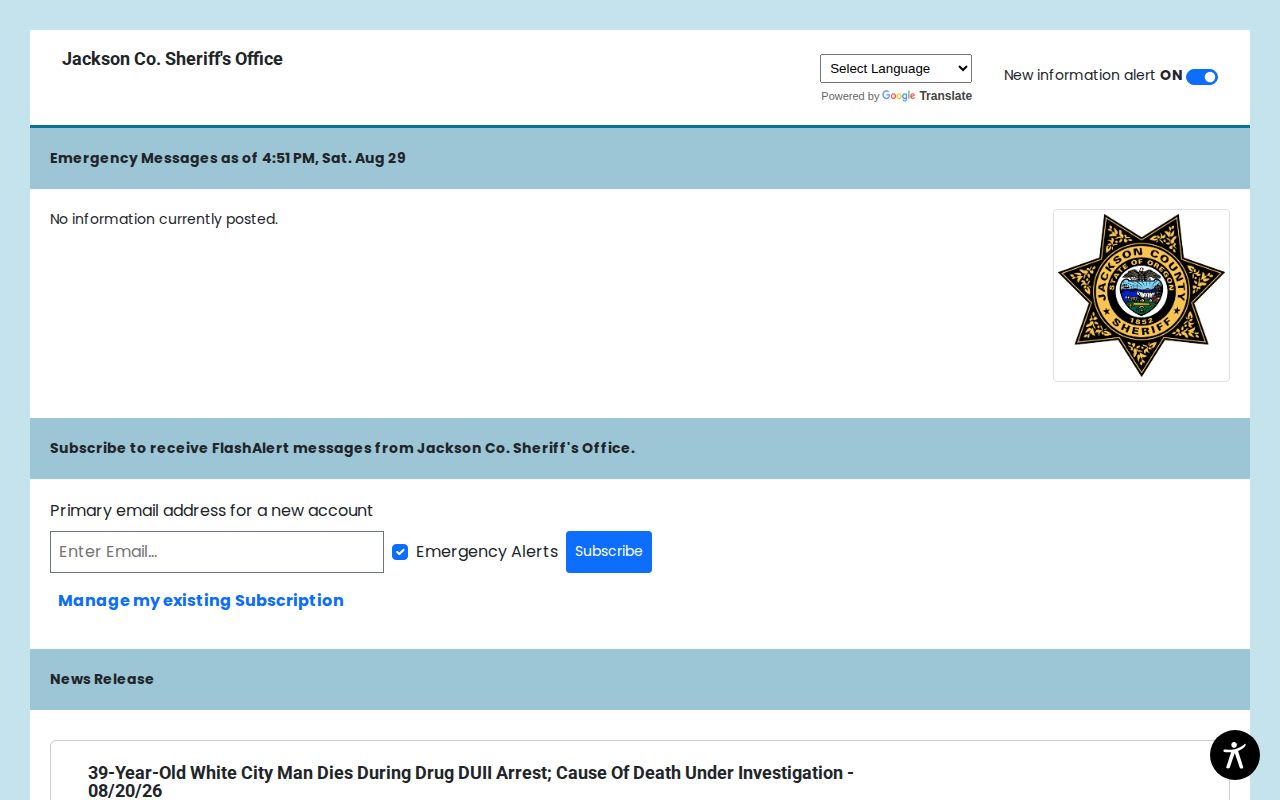Click the Emergency Messages section header
Viewport: 1280px width, 800px height.
(x=640, y=158)
